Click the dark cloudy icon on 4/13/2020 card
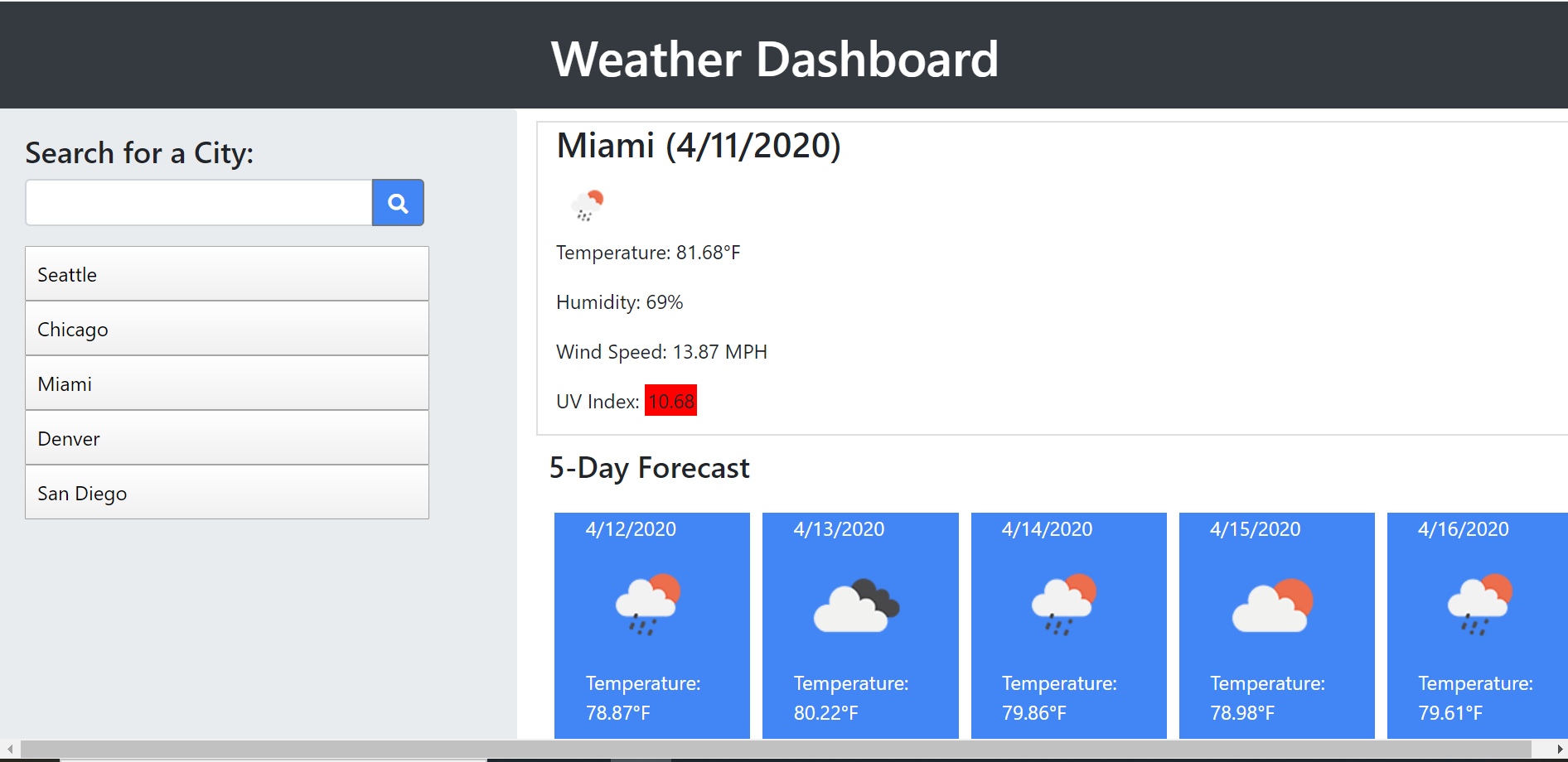 (x=859, y=605)
